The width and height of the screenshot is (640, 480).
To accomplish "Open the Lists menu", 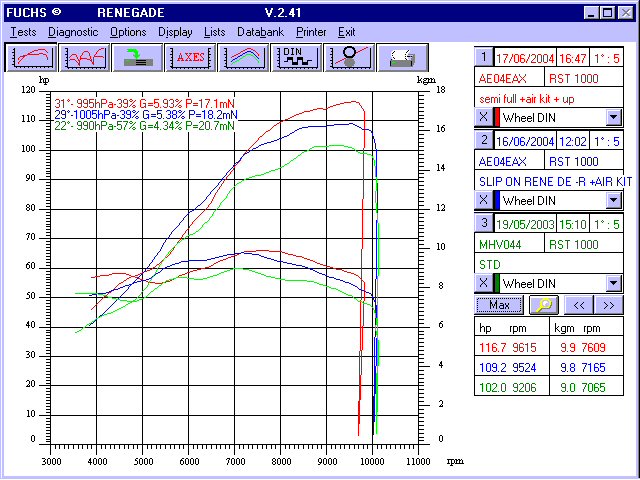I will pos(215,32).
